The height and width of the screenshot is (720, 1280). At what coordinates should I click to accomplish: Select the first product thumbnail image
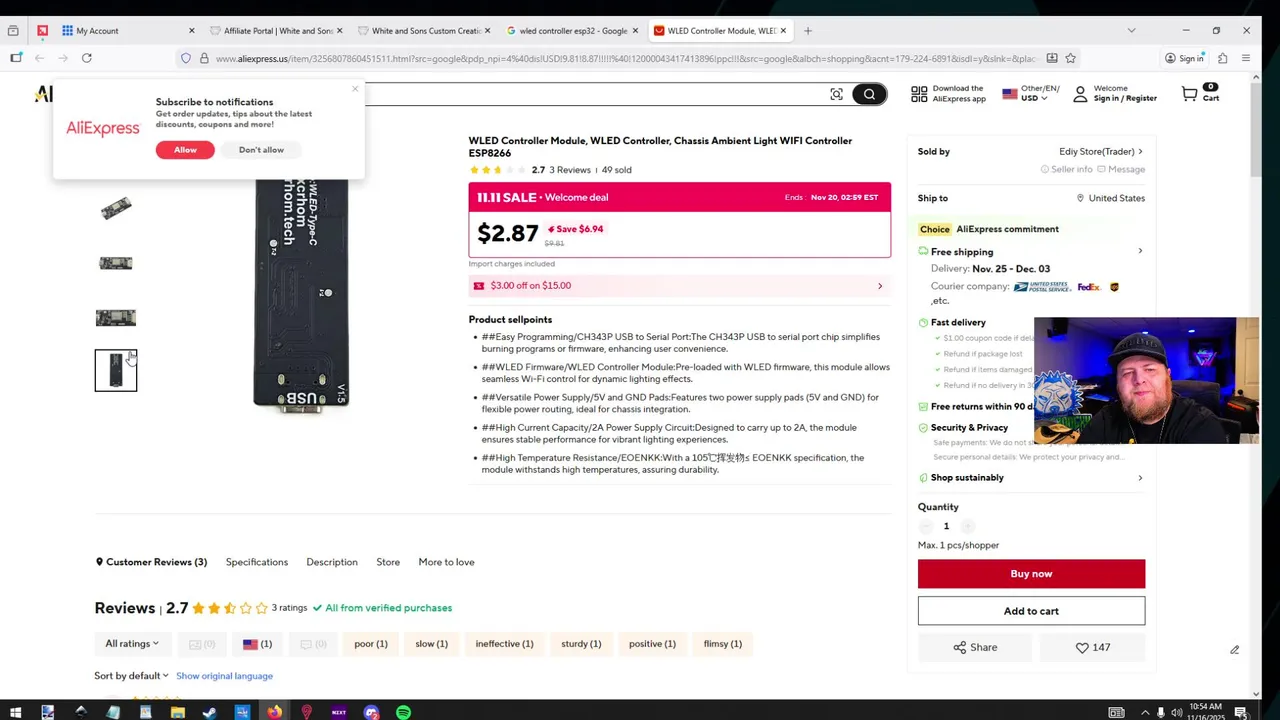(116, 209)
